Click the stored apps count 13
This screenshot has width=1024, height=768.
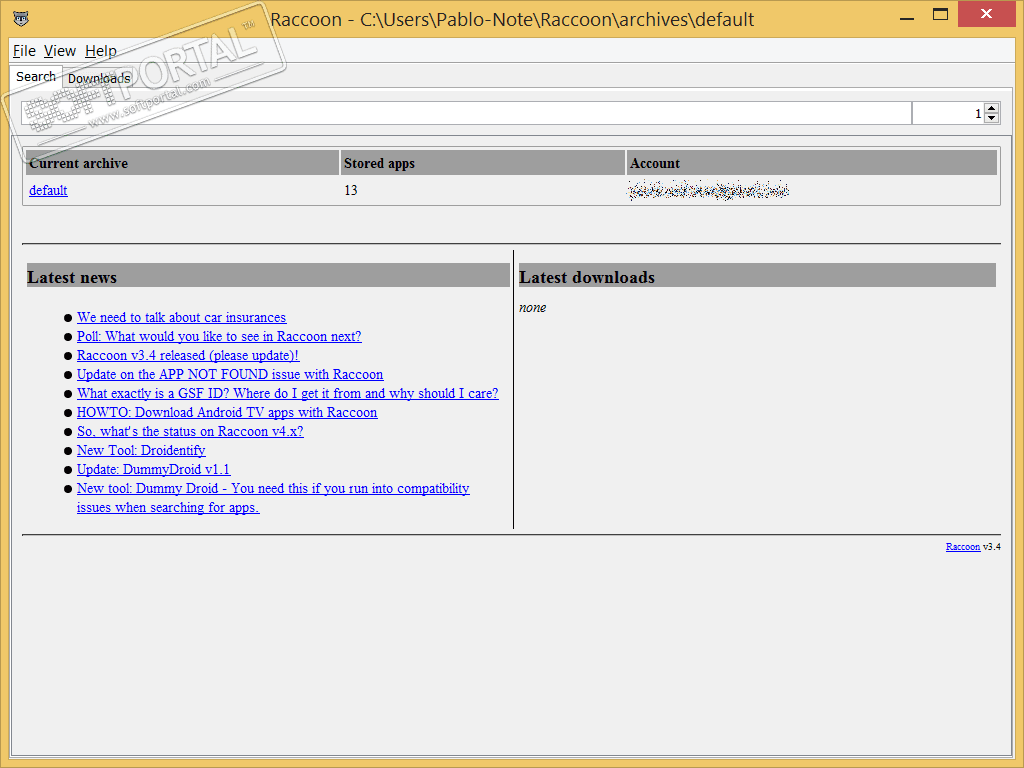(351, 190)
